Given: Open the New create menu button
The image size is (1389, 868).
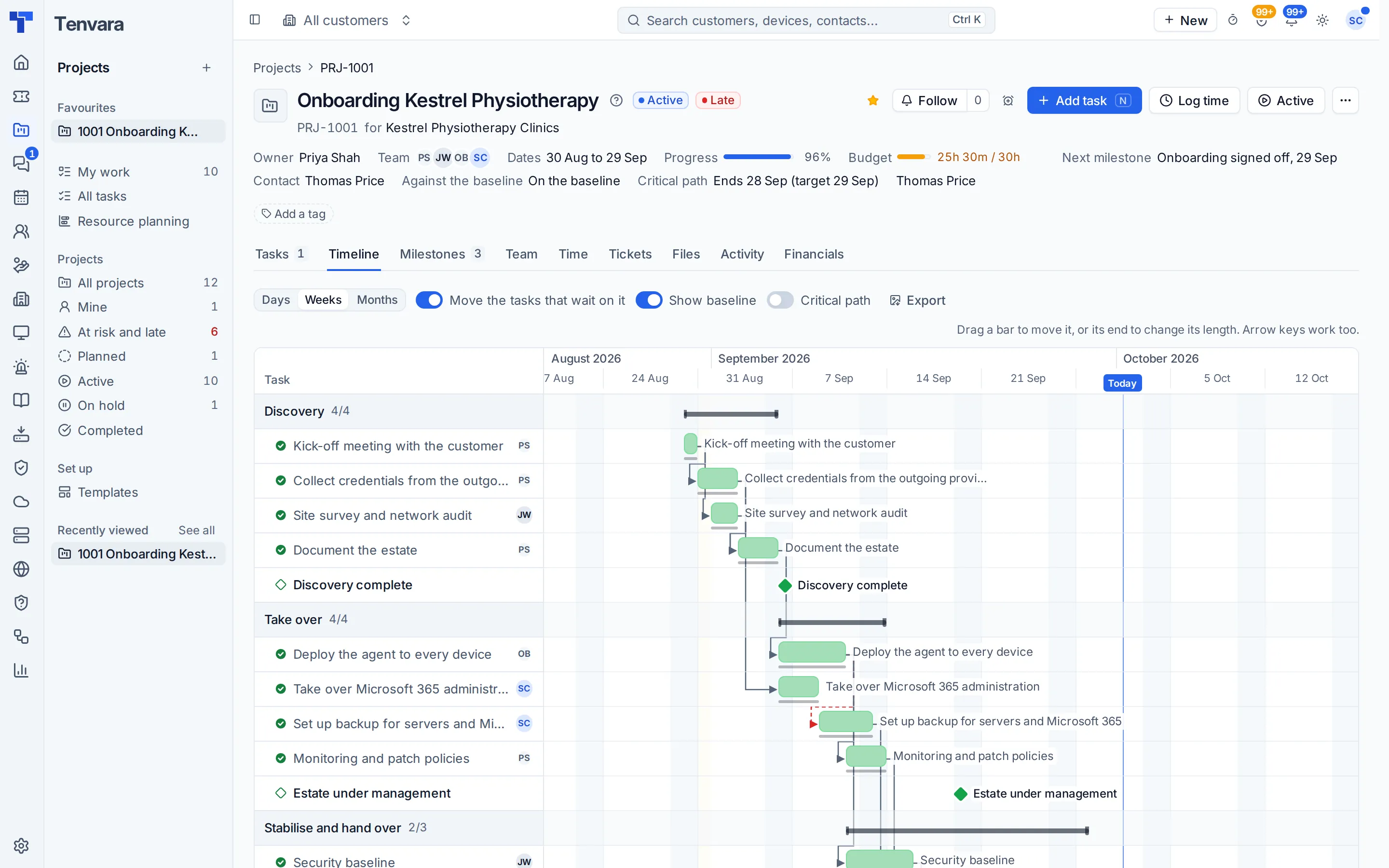Looking at the screenshot, I should click(1185, 21).
